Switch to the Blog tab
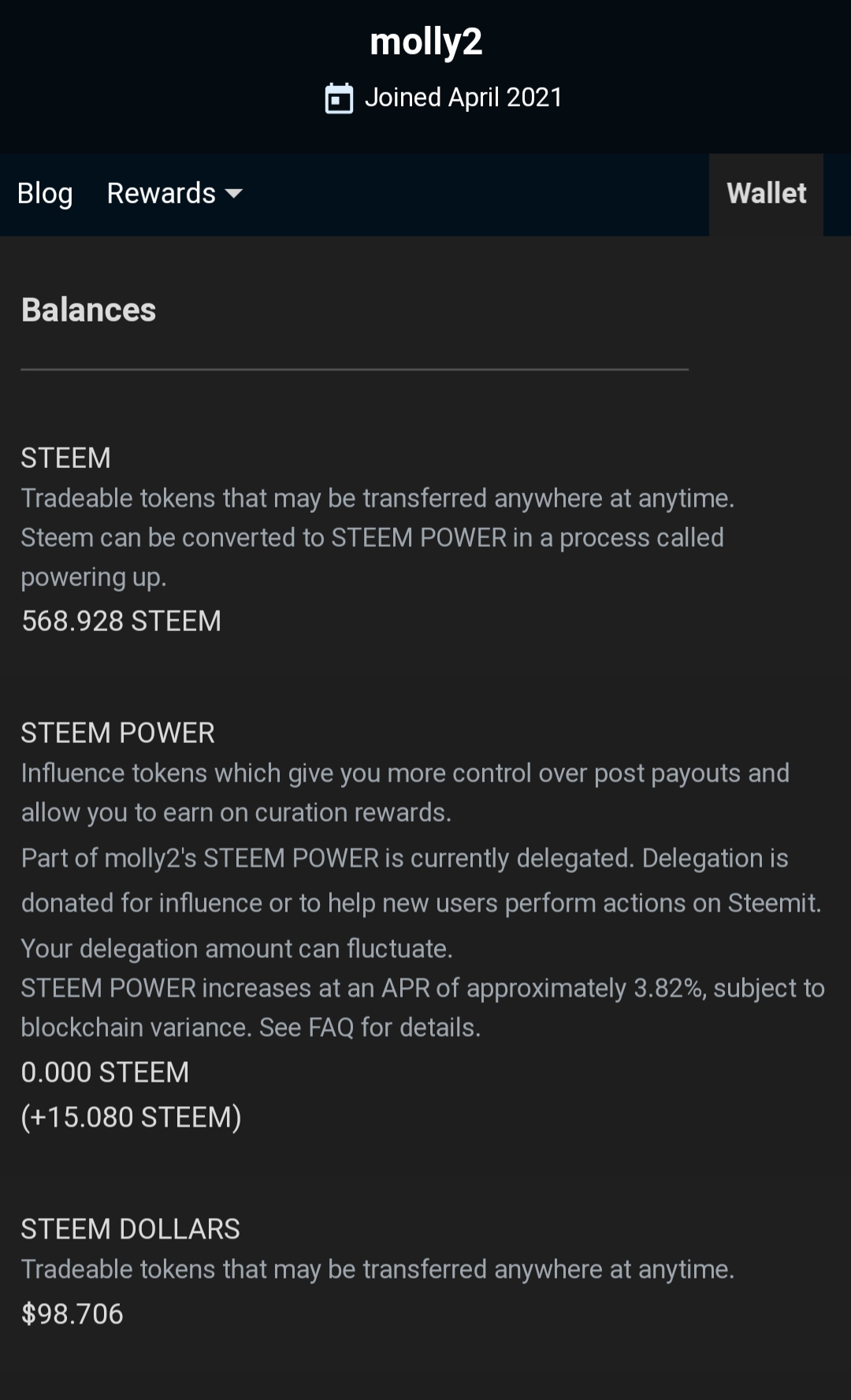This screenshot has height=1400, width=851. 45,194
